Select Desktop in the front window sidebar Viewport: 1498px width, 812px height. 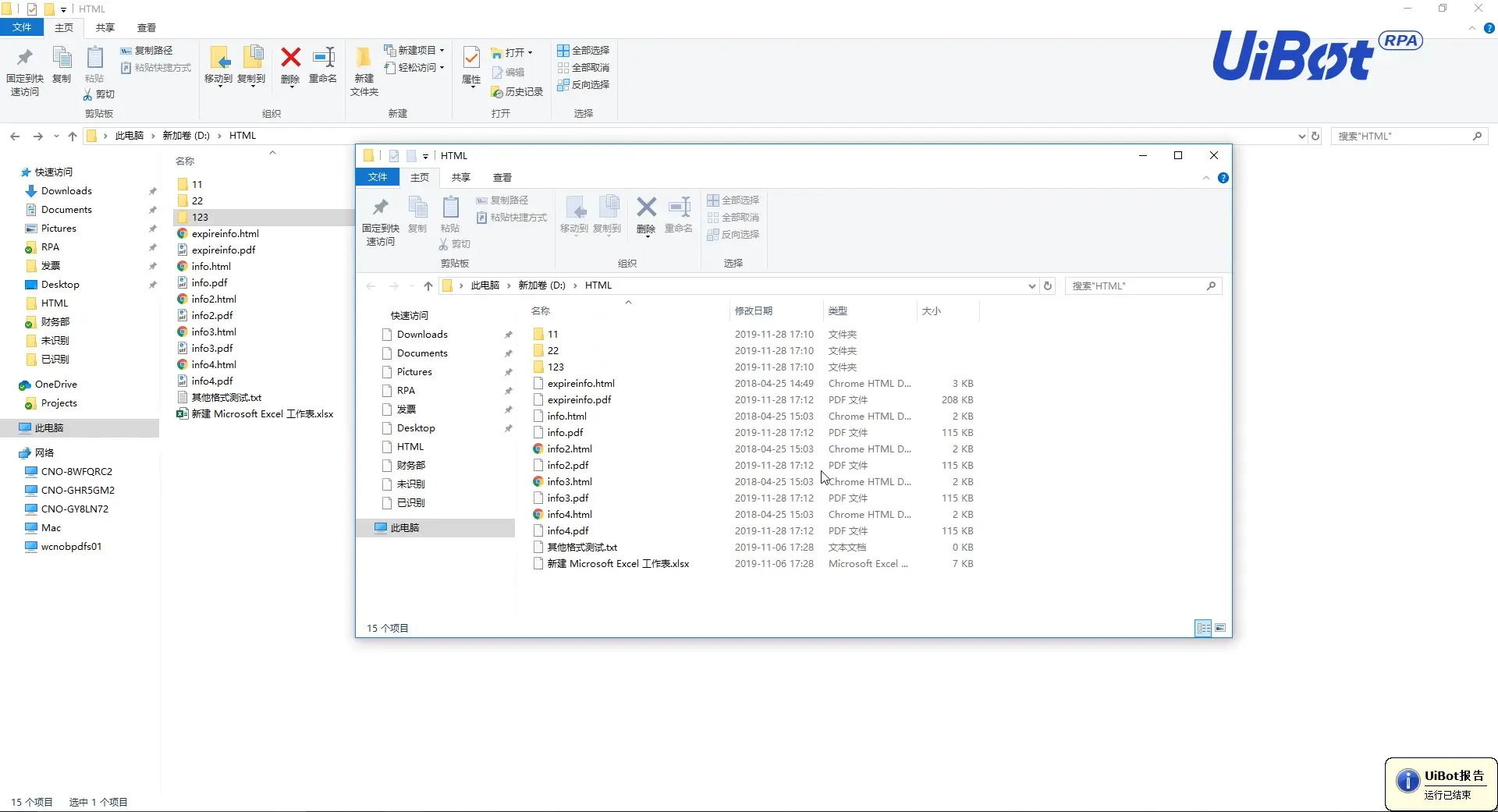point(416,428)
